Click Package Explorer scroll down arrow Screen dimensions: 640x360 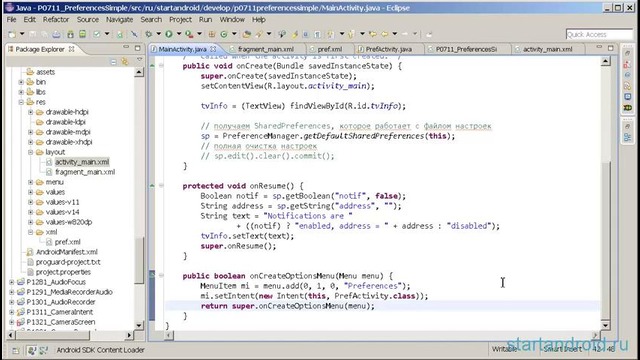tap(139, 325)
